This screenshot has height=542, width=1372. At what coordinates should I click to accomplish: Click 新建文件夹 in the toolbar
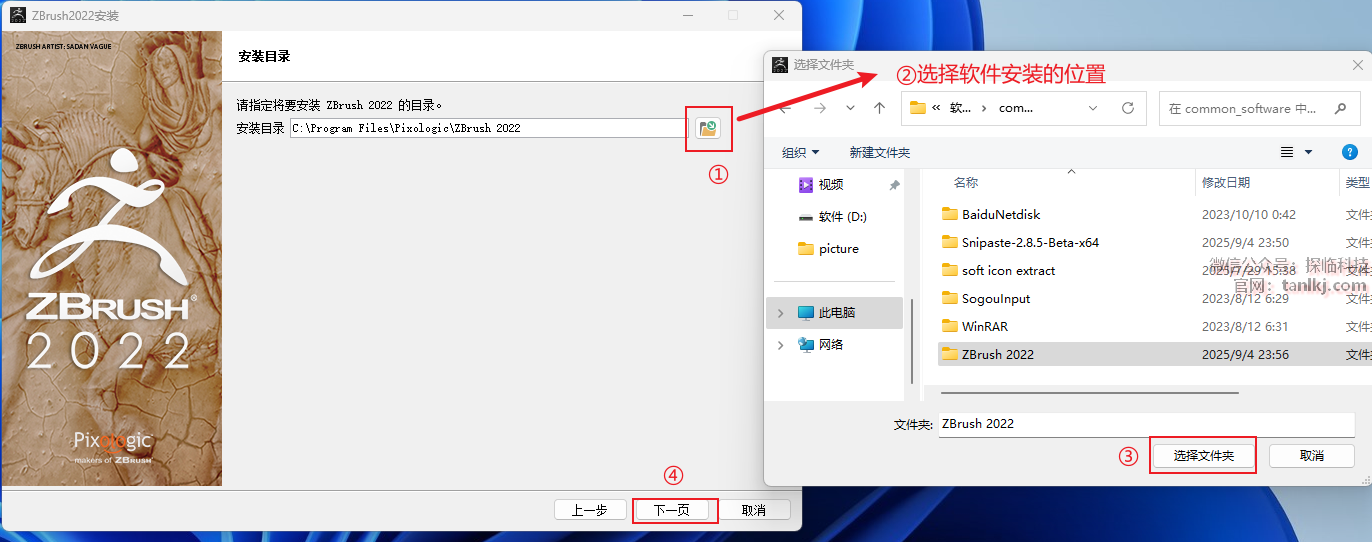coord(880,153)
